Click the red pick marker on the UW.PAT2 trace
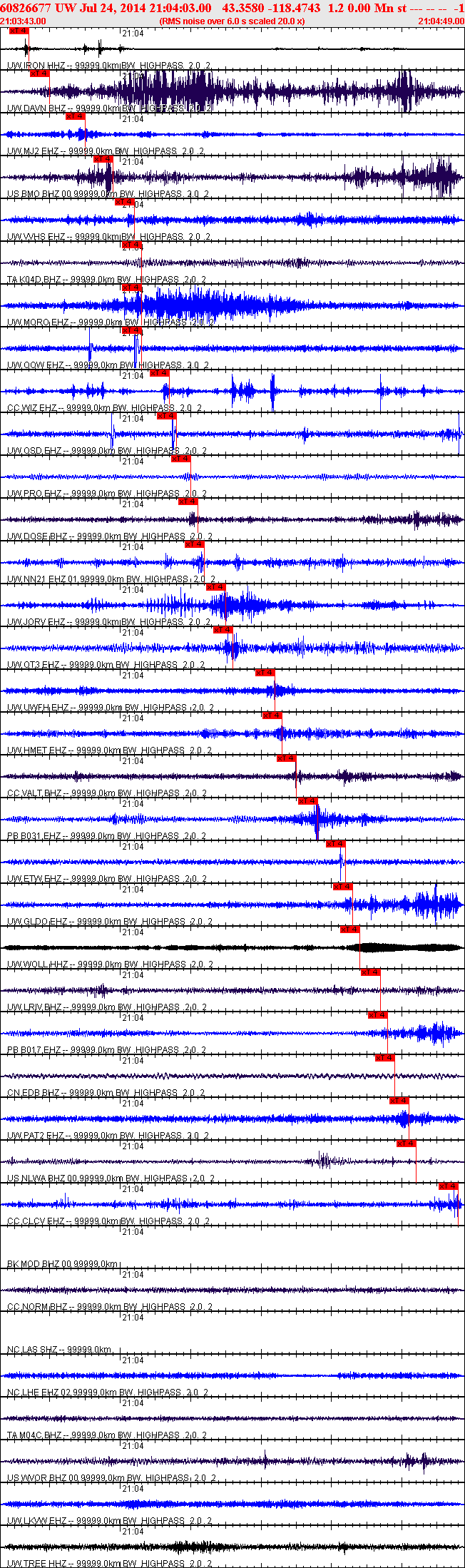The width and height of the screenshot is (465, 1568). coord(399,1101)
